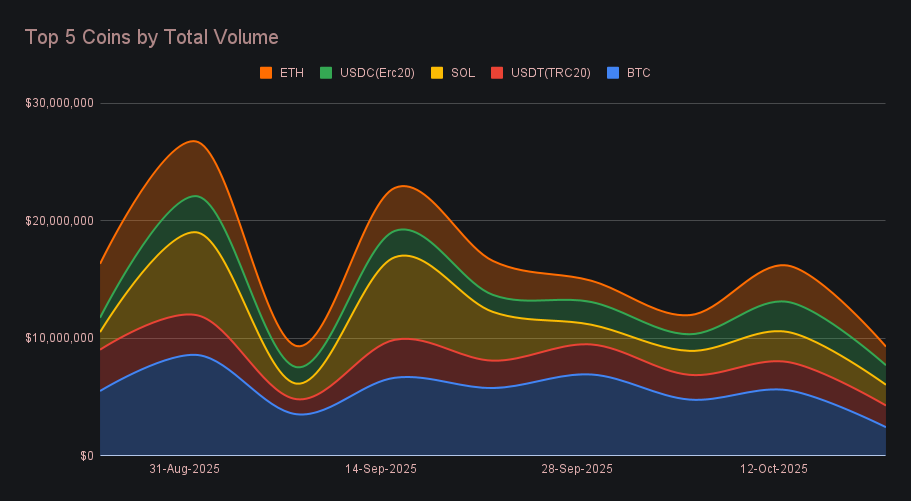The height and width of the screenshot is (501, 911).
Task: Toggle the ETH series legend label
Action: (292, 73)
